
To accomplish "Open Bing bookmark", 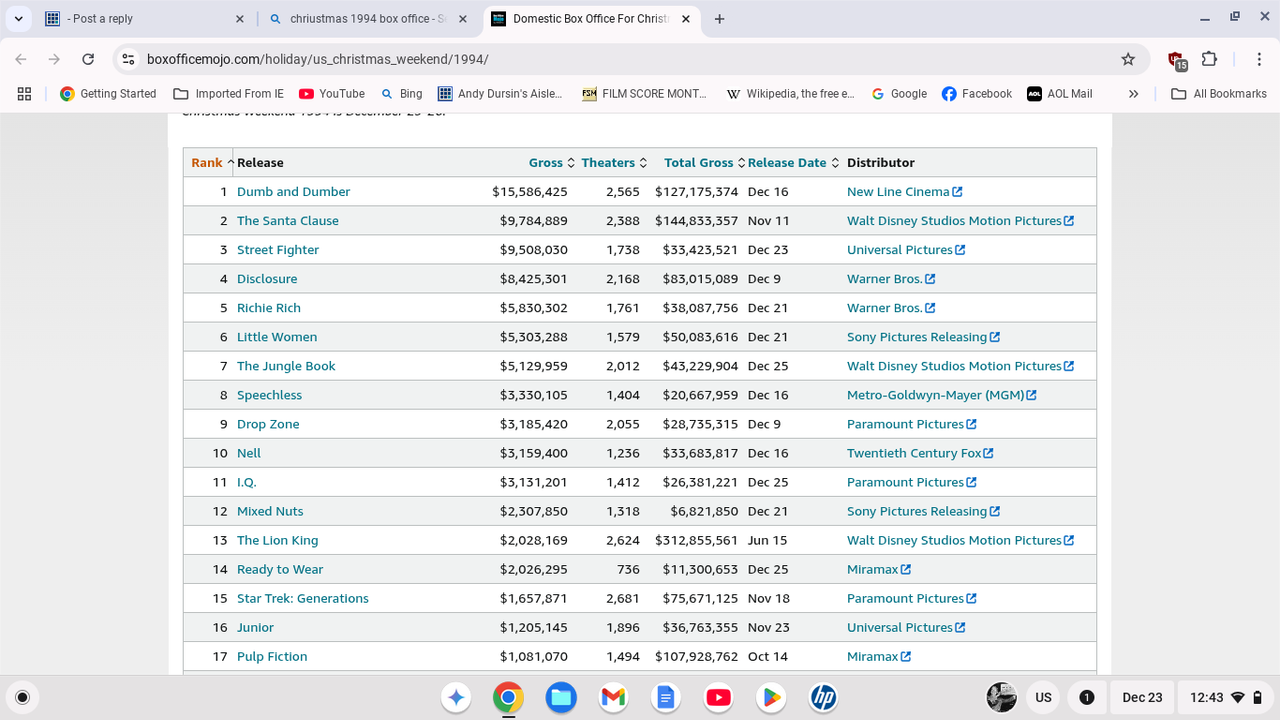I will tap(401, 93).
